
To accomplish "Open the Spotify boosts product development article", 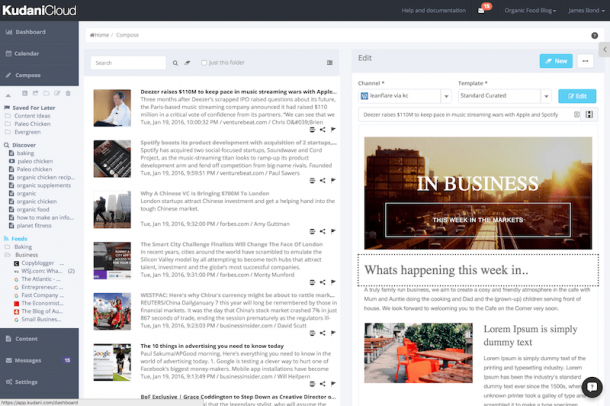I will point(238,142).
